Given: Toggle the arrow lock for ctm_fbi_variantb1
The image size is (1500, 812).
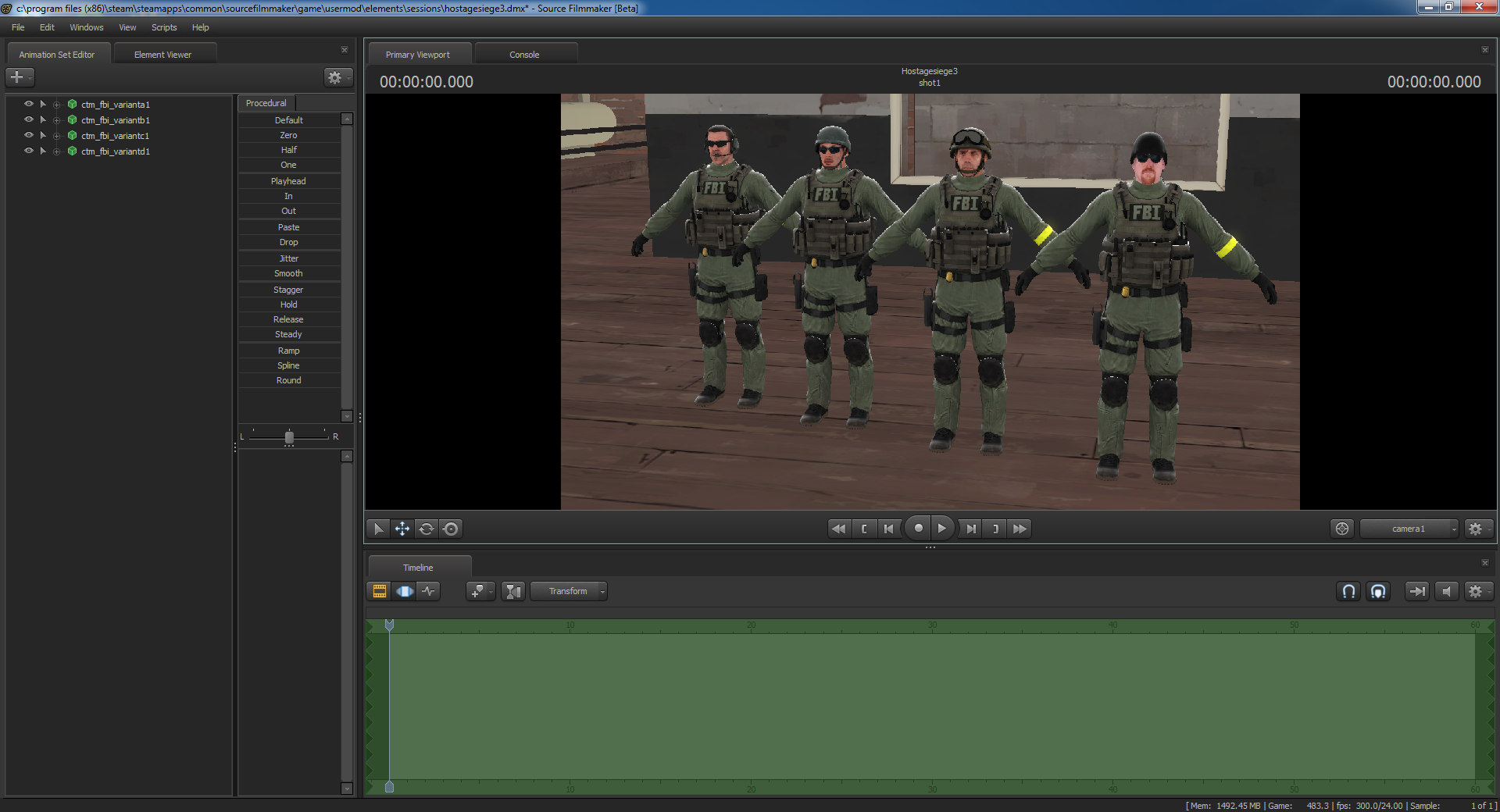Looking at the screenshot, I should click(43, 119).
